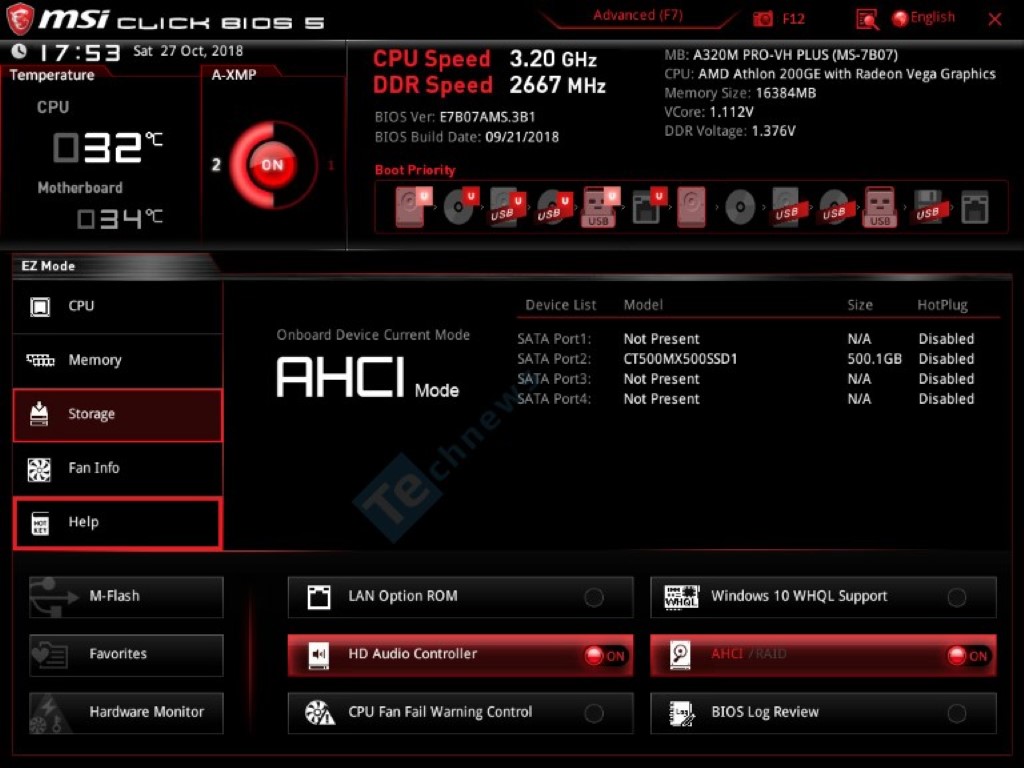Click the SATA Port4 label
The image size is (1024, 768).
554,399
